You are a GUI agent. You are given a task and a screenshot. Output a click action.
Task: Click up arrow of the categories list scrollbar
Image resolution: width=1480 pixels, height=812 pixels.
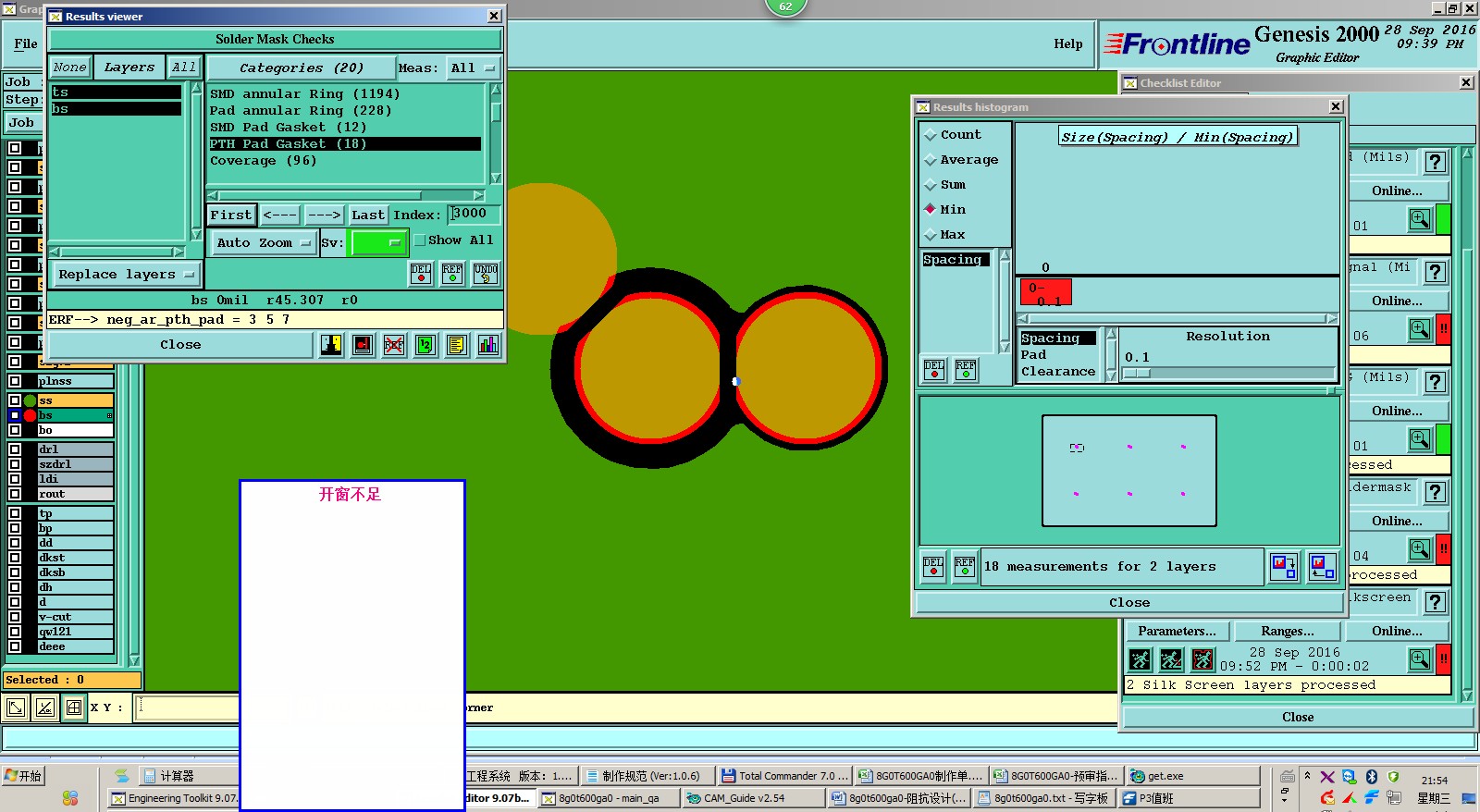[496, 90]
